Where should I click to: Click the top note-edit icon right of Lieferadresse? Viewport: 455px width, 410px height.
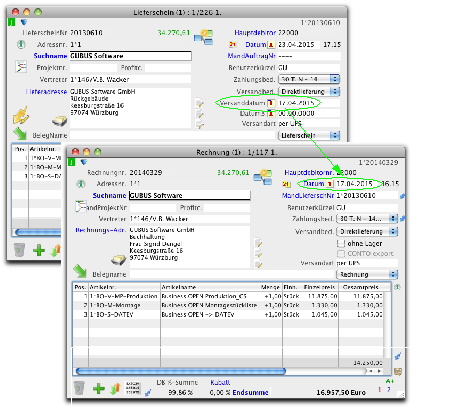click(199, 103)
